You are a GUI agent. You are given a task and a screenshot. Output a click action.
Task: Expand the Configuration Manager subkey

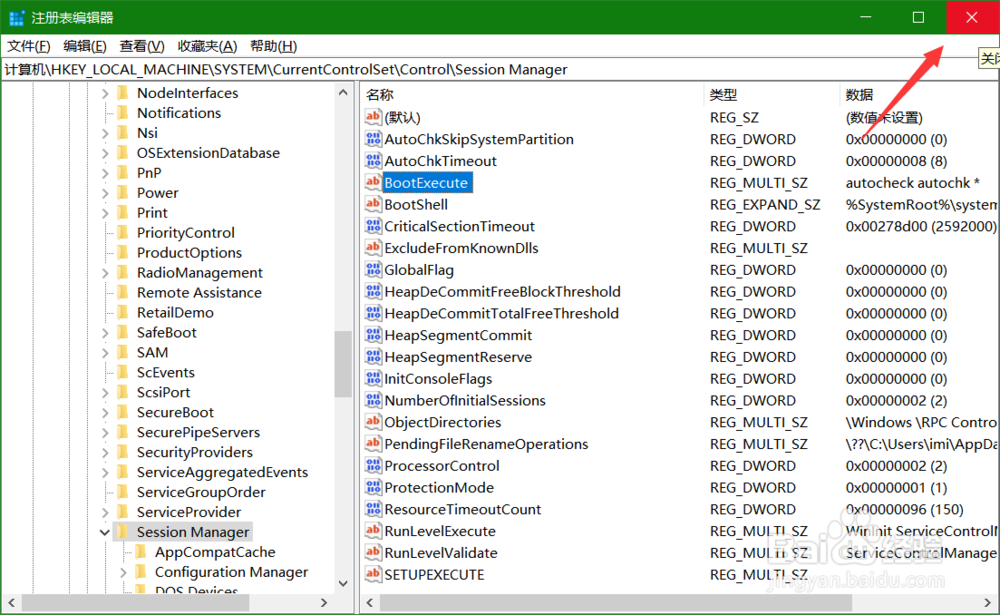(123, 572)
